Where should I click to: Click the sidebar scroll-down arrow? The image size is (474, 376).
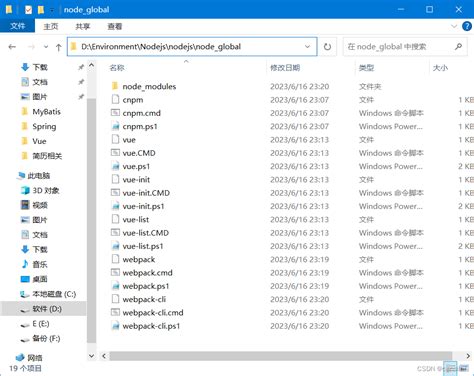coord(91,356)
